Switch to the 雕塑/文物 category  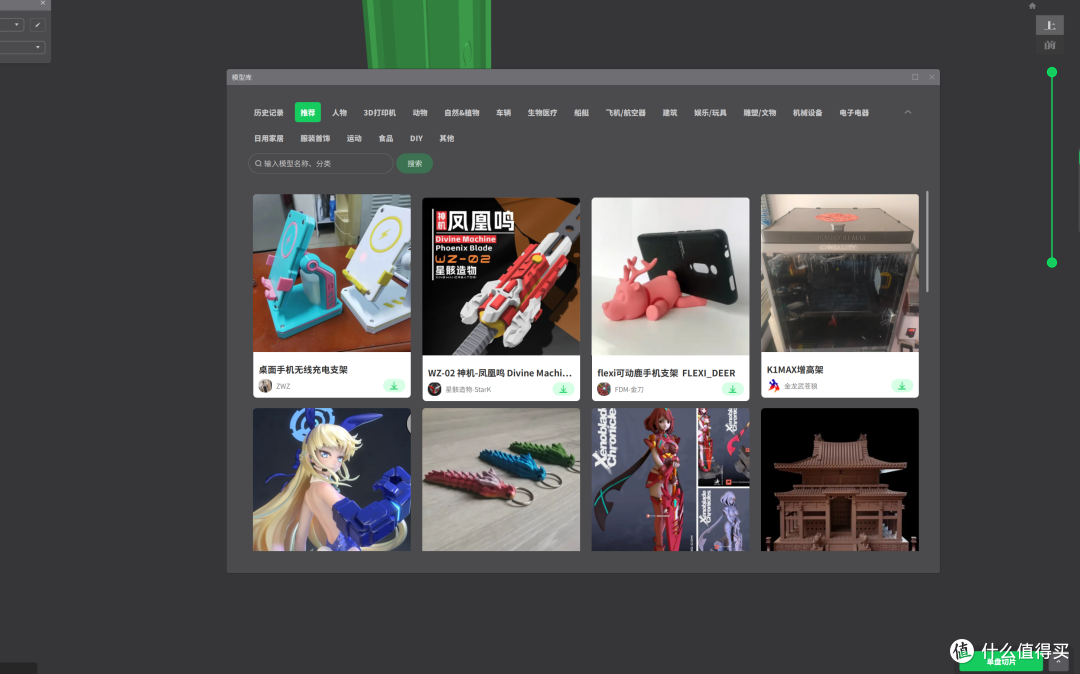(x=760, y=113)
